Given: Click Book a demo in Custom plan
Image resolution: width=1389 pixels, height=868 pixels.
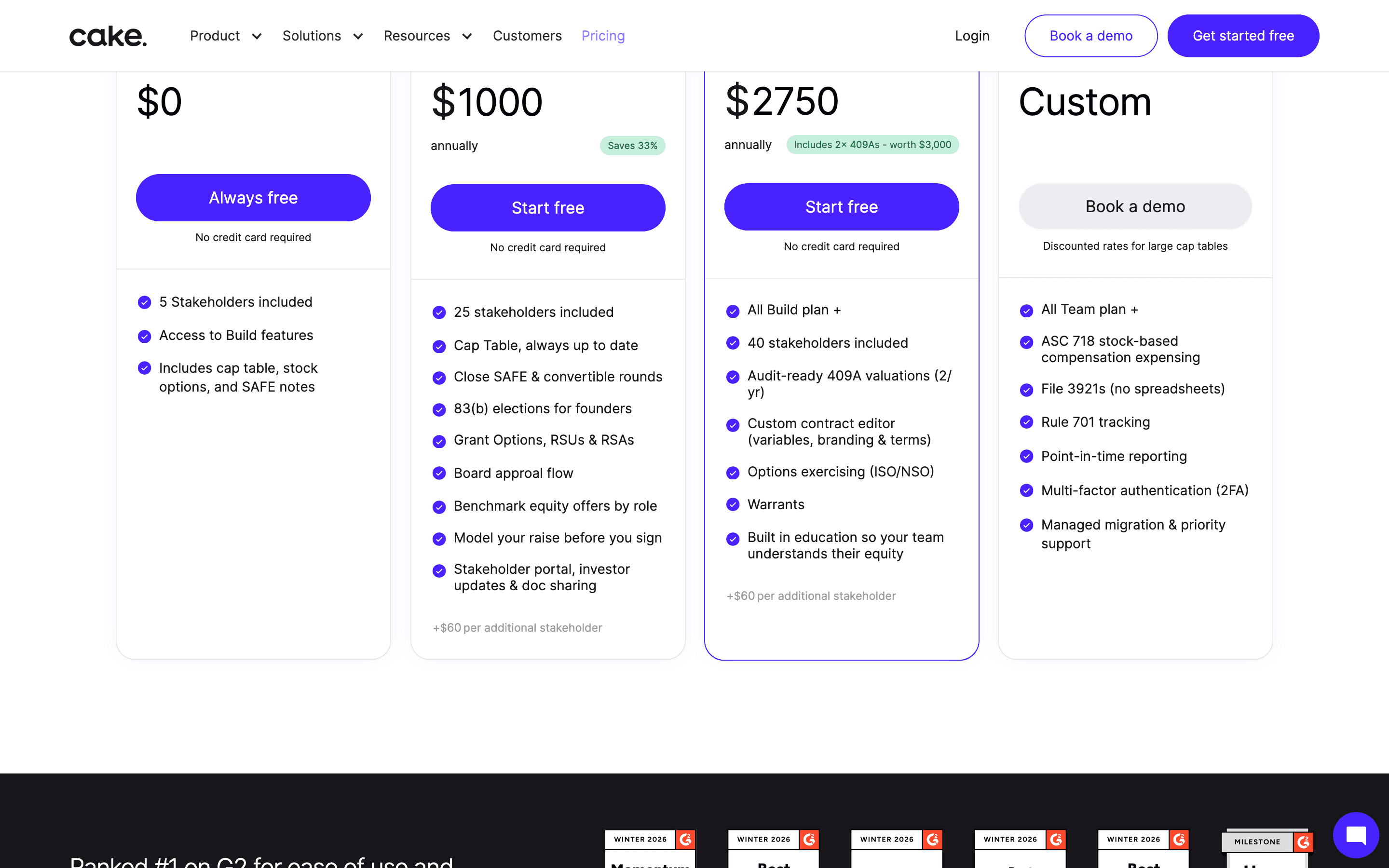Looking at the screenshot, I should tap(1135, 206).
